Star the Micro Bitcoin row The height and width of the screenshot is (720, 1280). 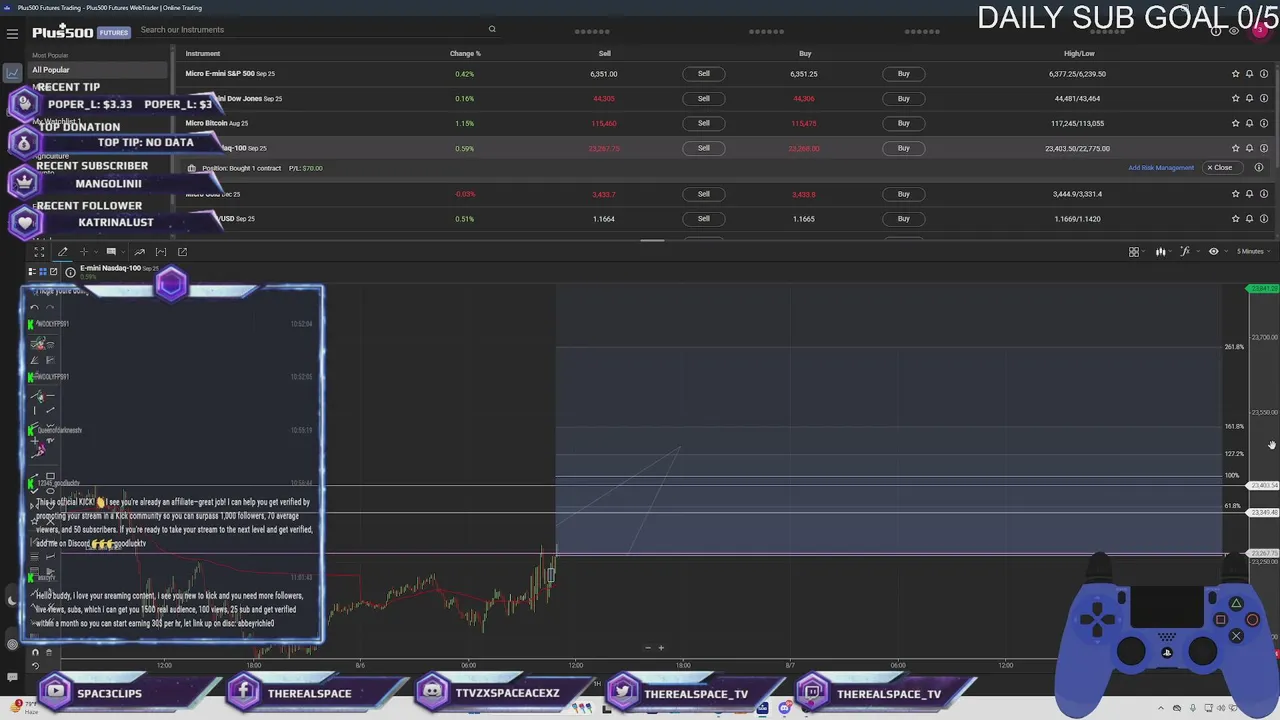tap(1235, 123)
